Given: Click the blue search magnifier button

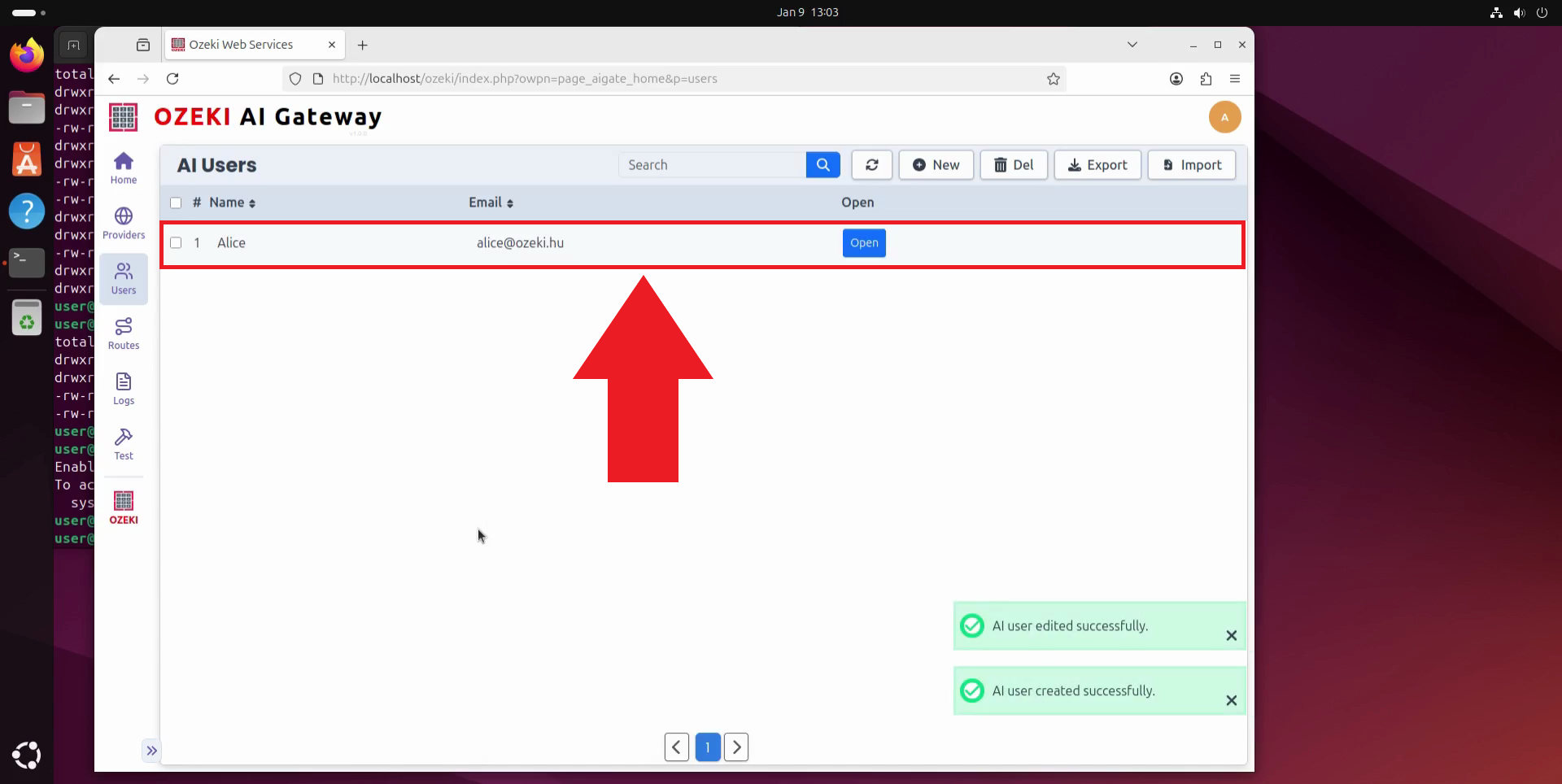Looking at the screenshot, I should tap(822, 165).
